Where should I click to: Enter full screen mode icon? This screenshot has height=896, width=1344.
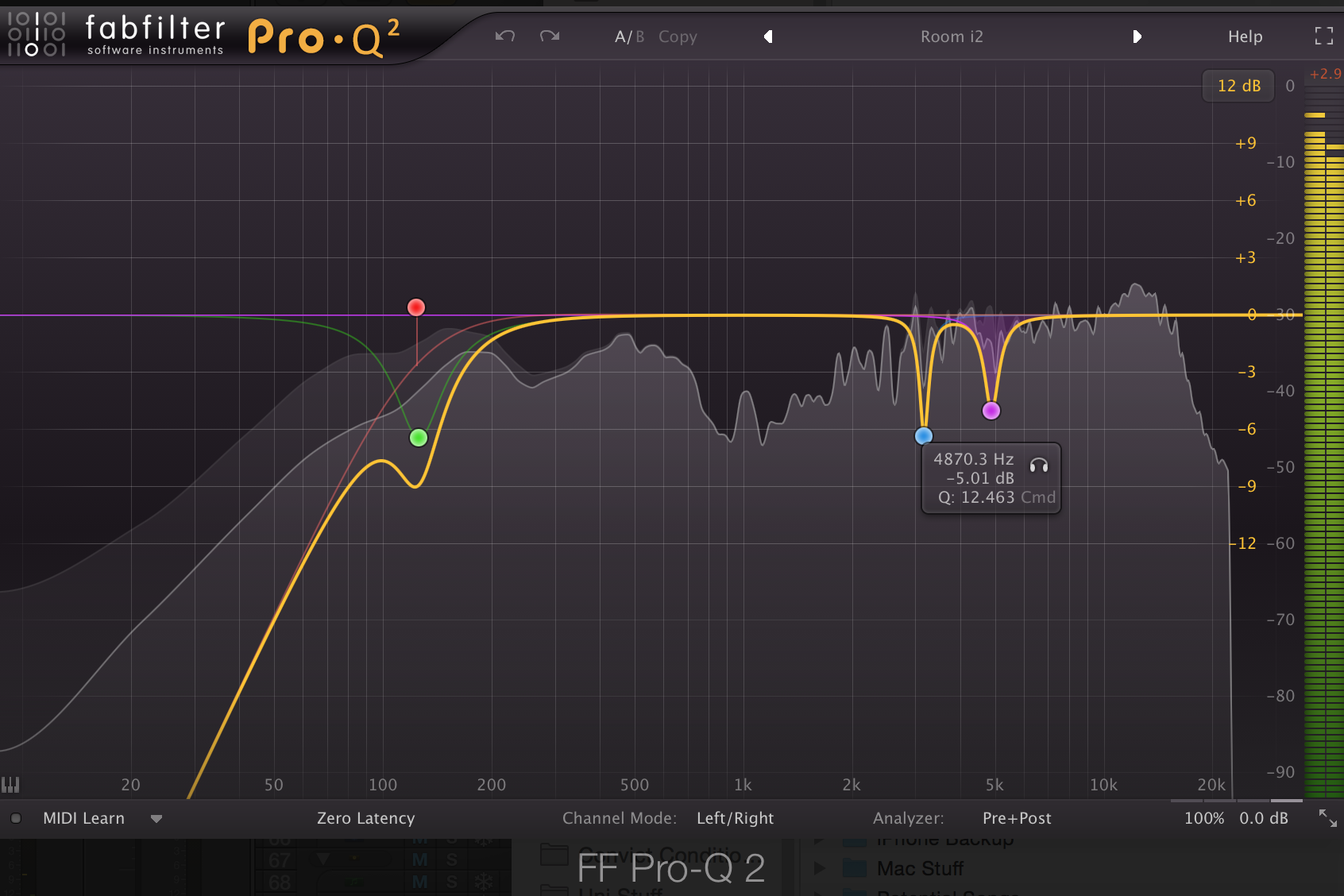click(x=1323, y=36)
